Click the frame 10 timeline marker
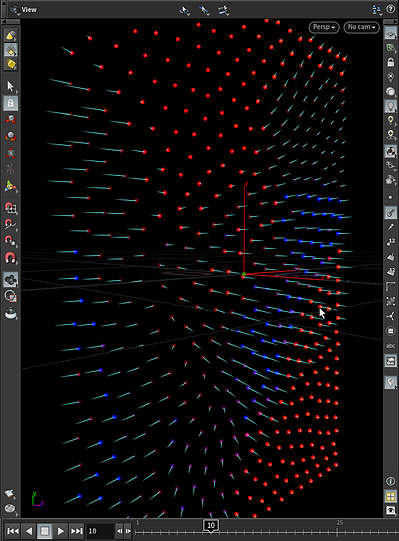Viewport: 399px width, 541px height. click(x=211, y=525)
